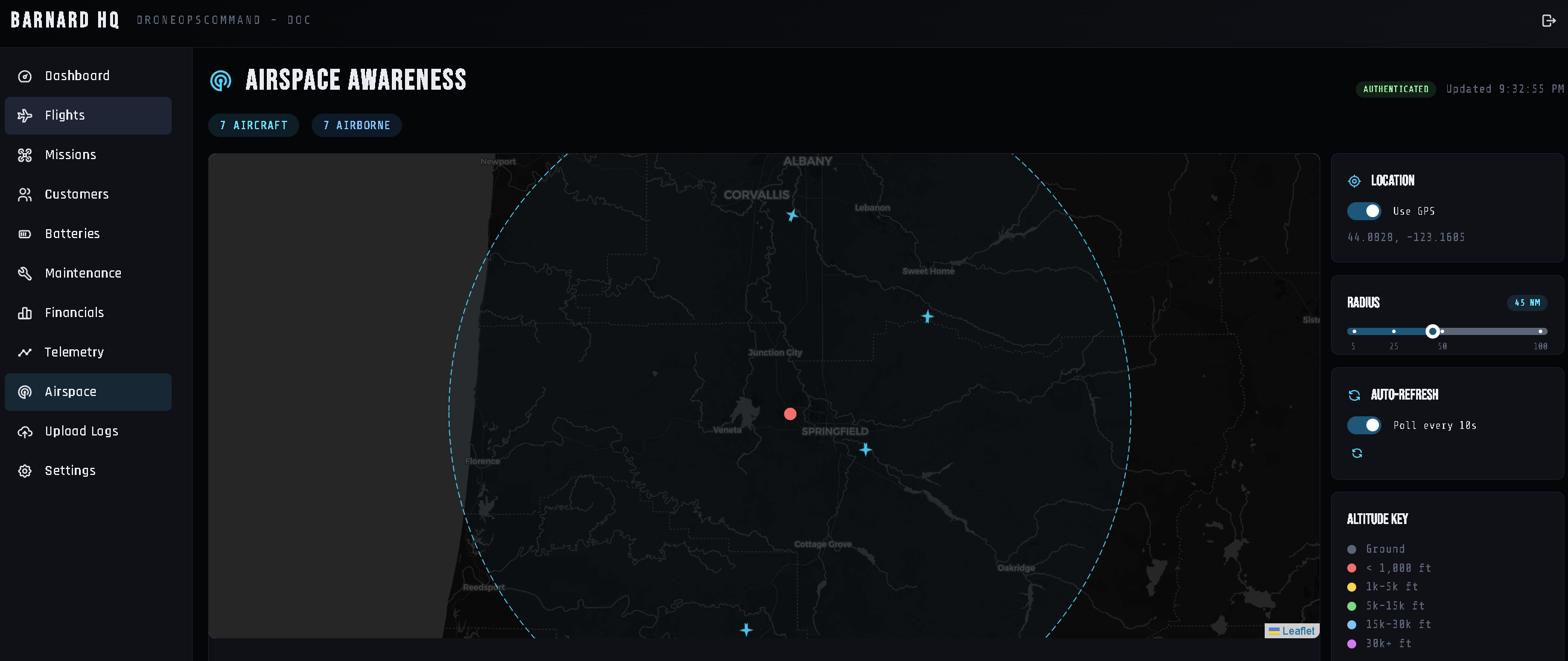Viewport: 1568px width, 661px height.
Task: Open the Maintenance section
Action: (89, 273)
